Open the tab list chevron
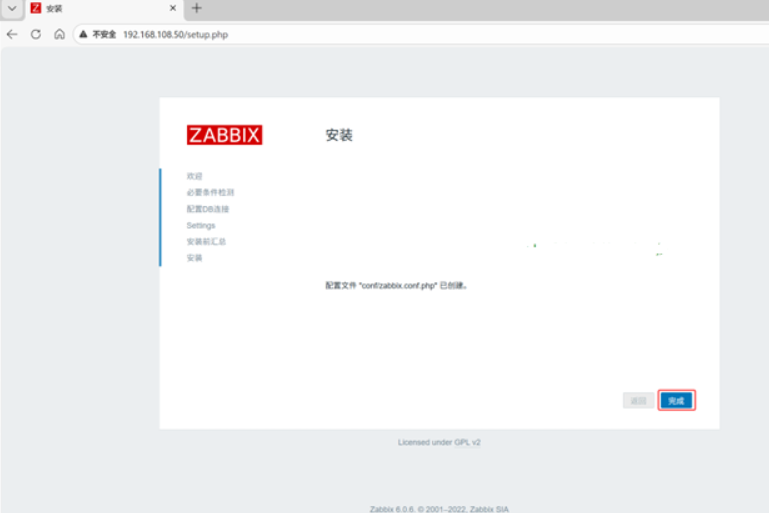 click(x=12, y=8)
